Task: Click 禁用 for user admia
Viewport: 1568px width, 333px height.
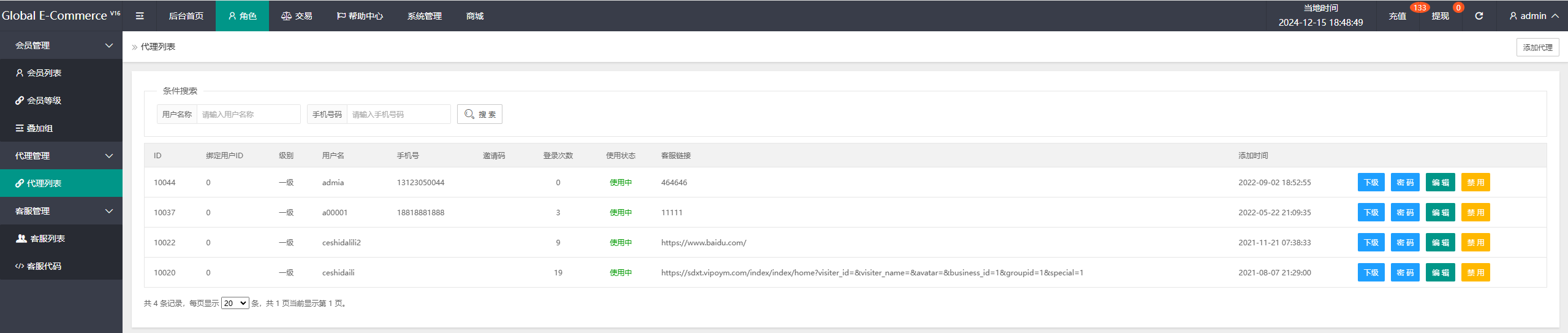Action: (1475, 182)
